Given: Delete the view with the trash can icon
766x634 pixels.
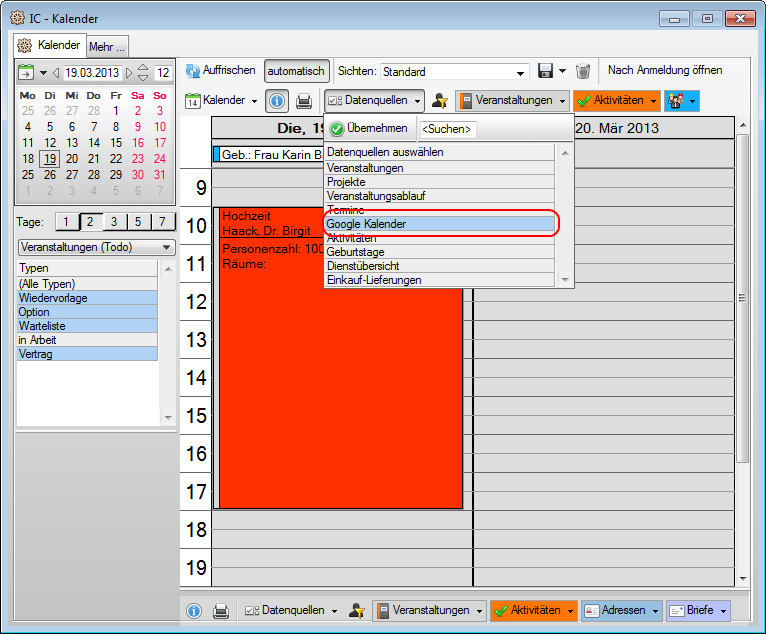Looking at the screenshot, I should [x=582, y=71].
